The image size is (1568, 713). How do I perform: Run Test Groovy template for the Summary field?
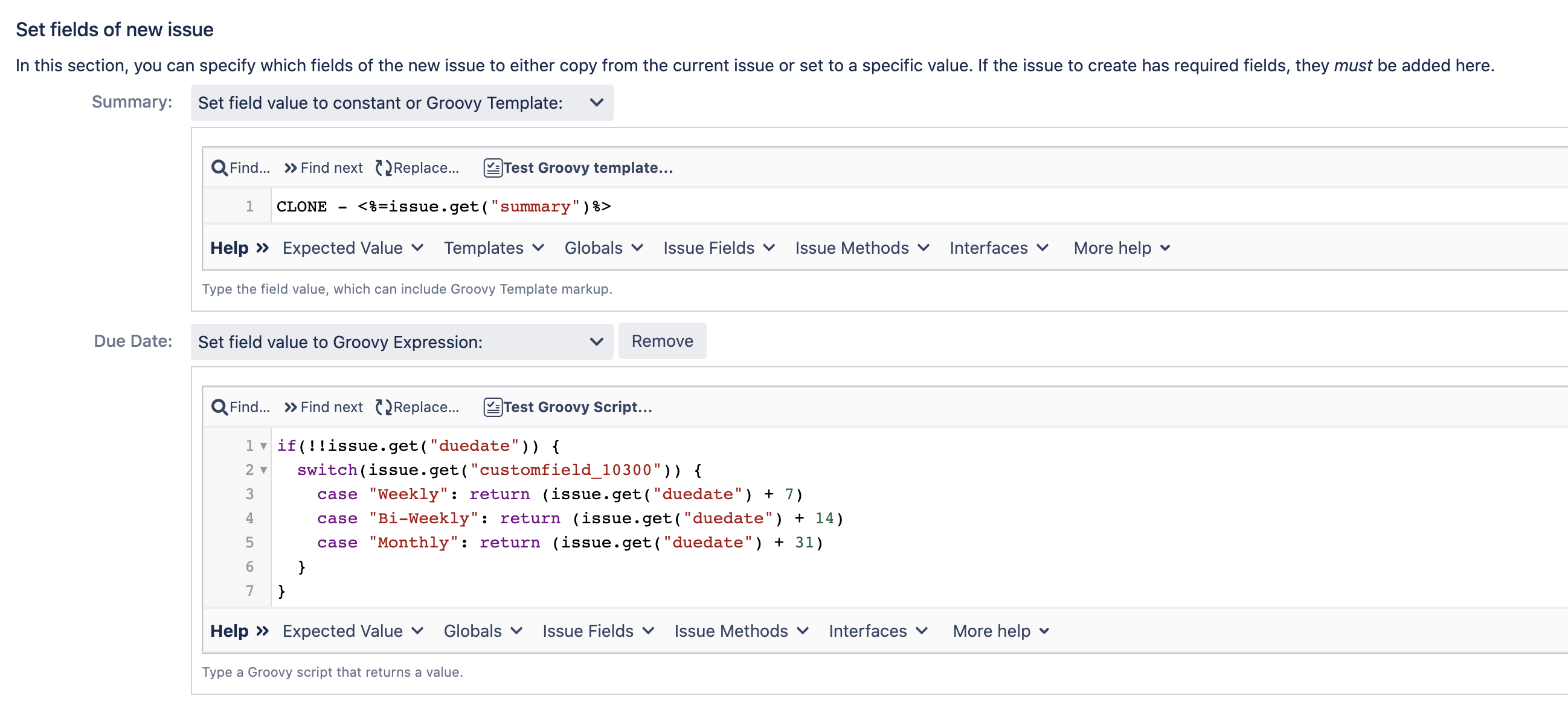click(x=578, y=168)
